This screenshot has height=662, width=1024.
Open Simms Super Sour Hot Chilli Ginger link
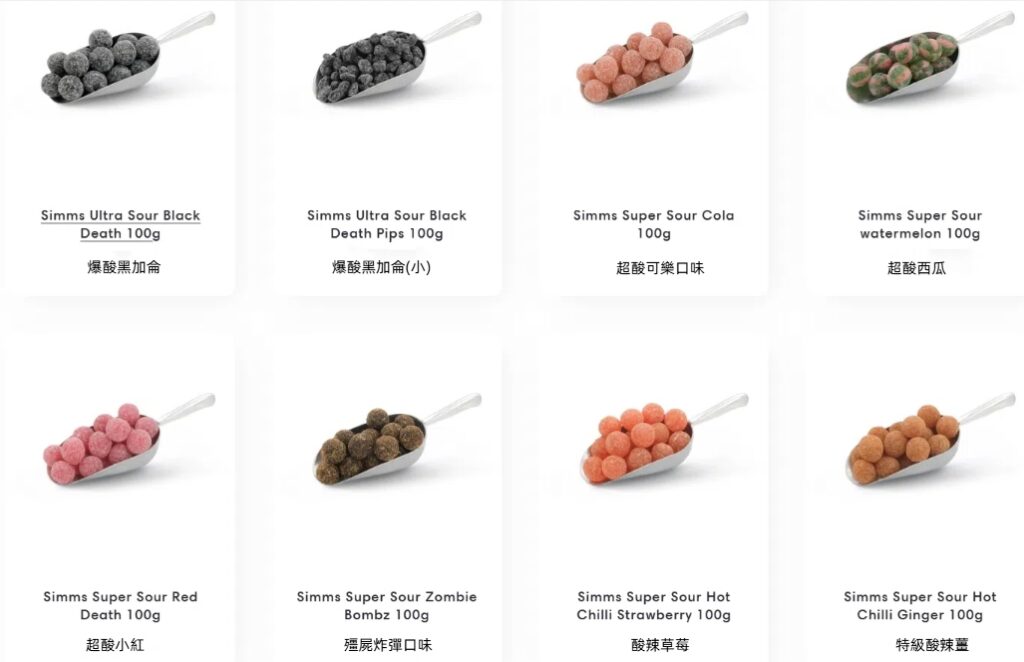pos(920,605)
